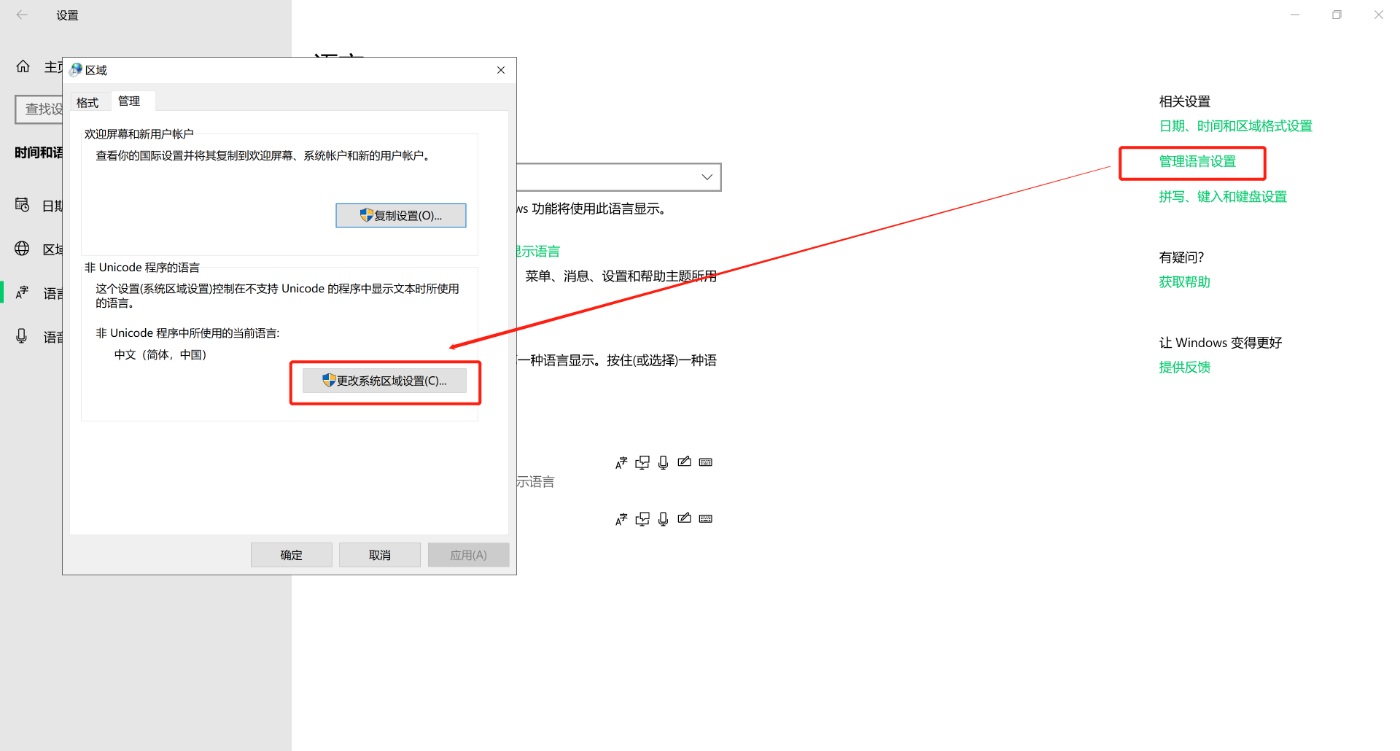
Task: Click the 应用(A) button
Action: tap(468, 555)
